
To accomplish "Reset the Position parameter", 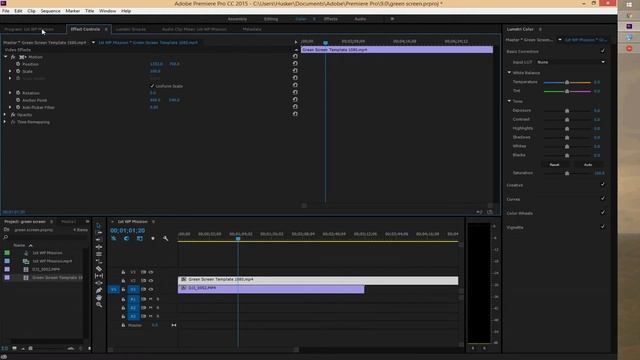I will [295, 64].
